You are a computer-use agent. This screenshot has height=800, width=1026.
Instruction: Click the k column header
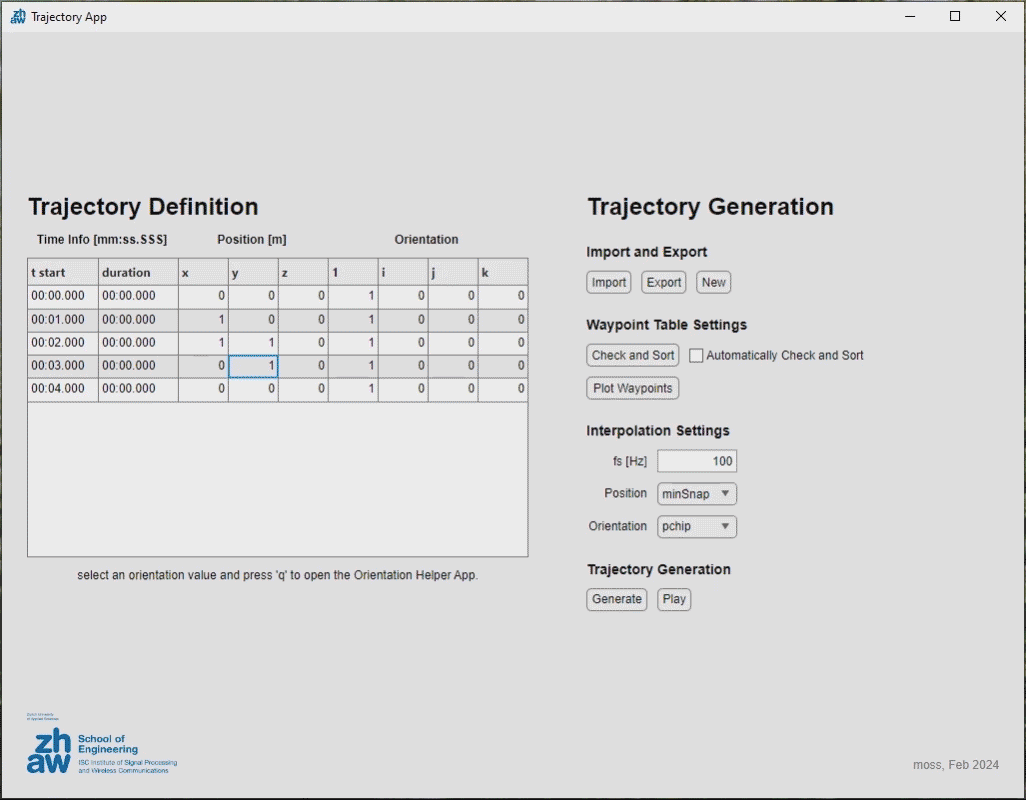tap(502, 272)
